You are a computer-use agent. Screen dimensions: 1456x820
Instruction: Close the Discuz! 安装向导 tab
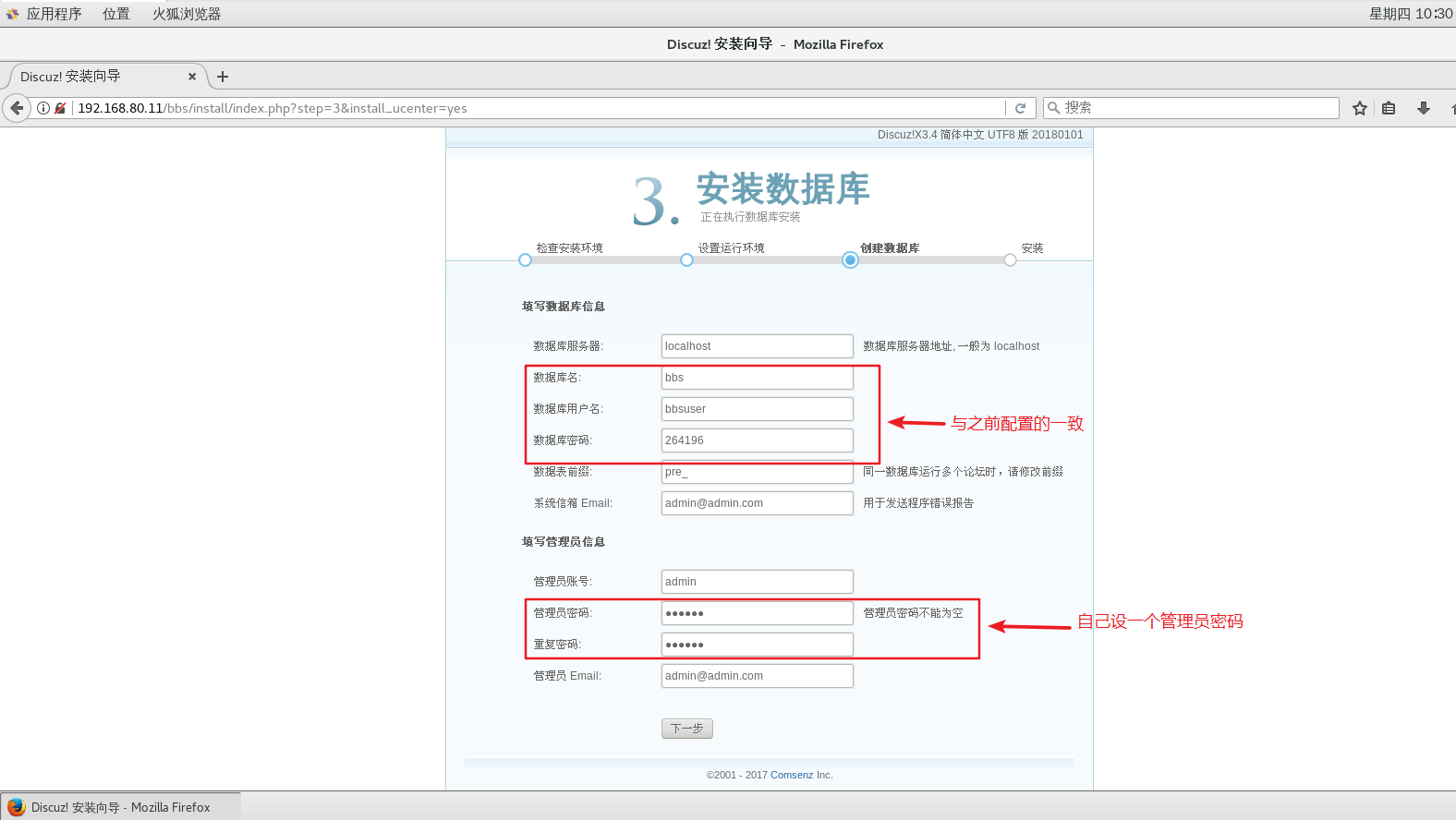pos(192,77)
